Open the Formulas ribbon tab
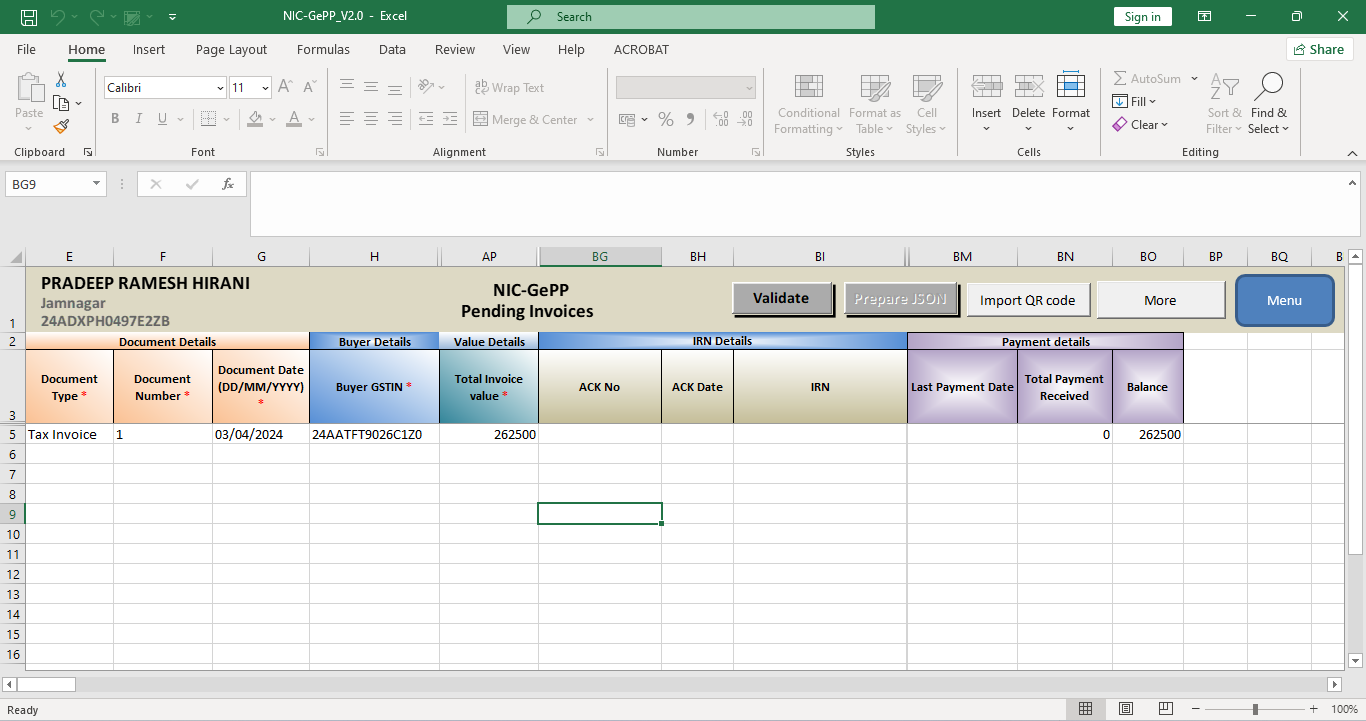 coord(323,49)
